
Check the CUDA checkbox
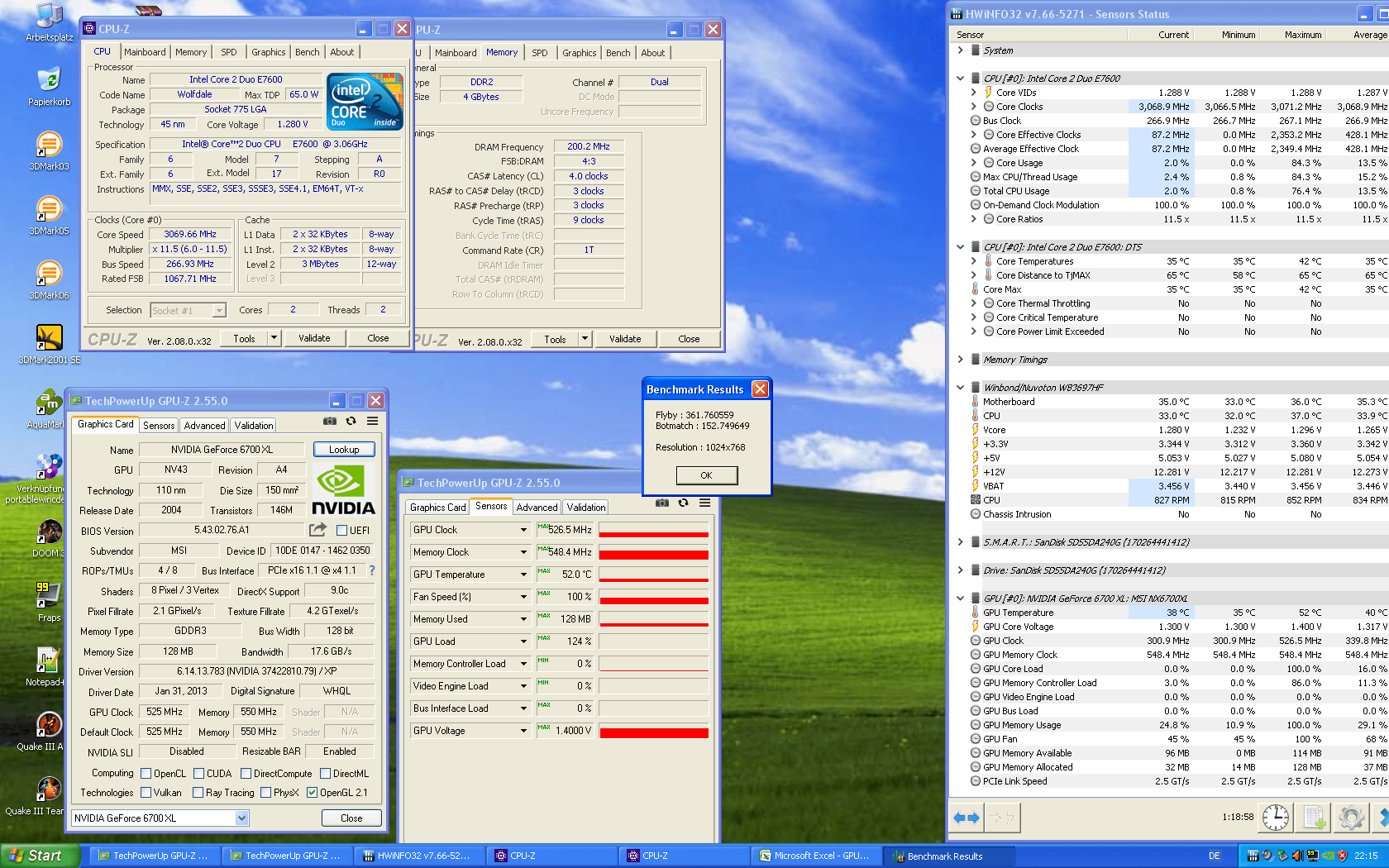click(x=198, y=774)
